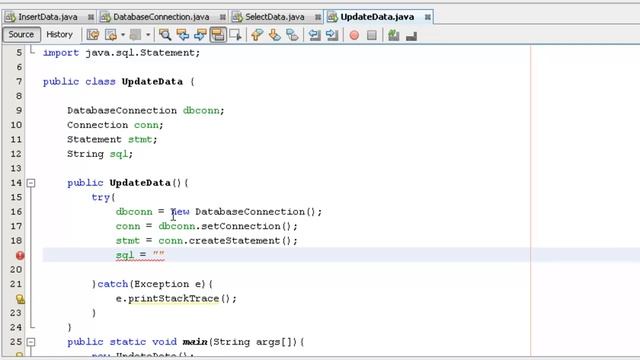The image size is (640, 360).
Task: Shift Line Left using the toolbar icon
Action: click(314, 35)
